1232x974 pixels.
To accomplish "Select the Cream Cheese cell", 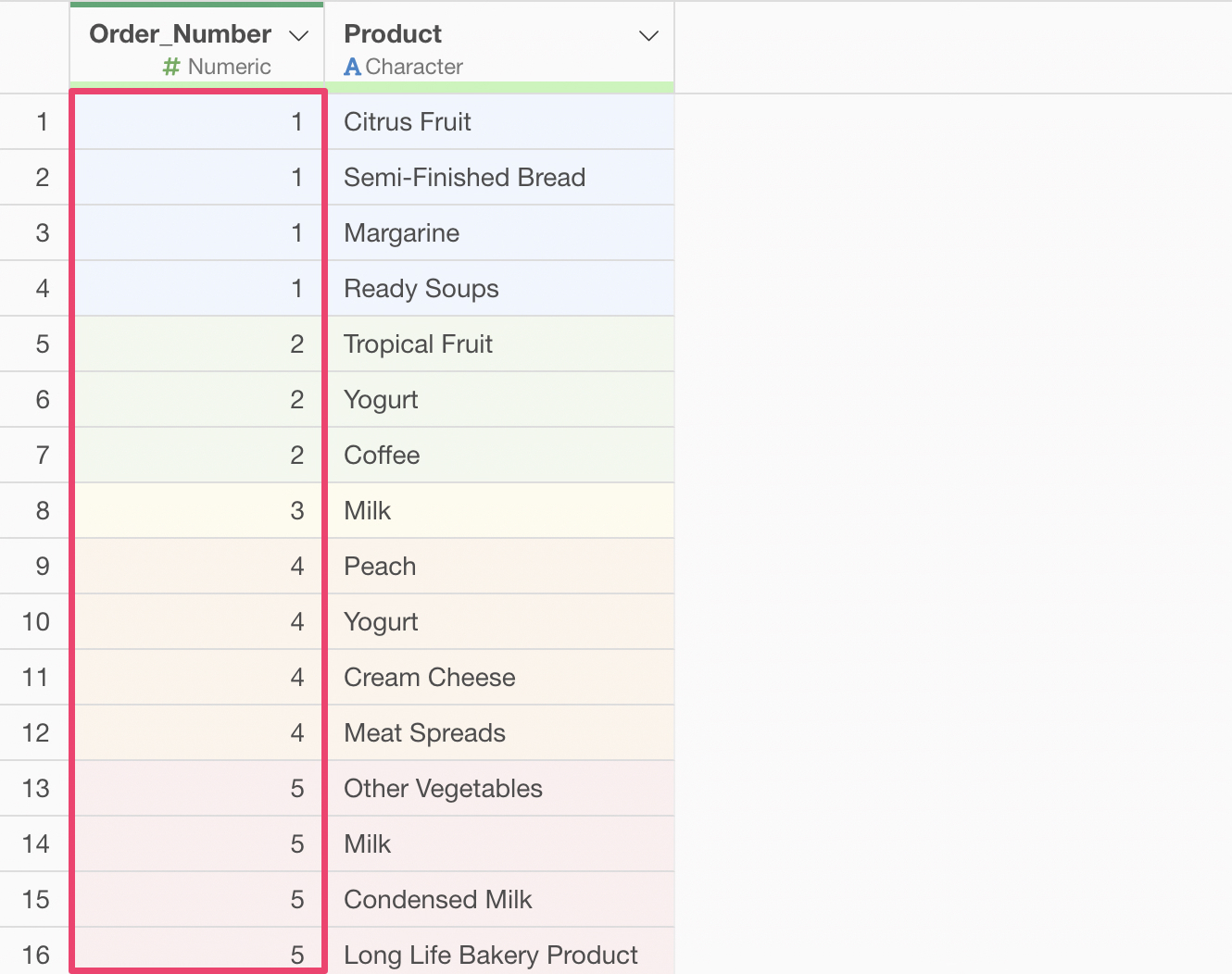I will 429,678.
